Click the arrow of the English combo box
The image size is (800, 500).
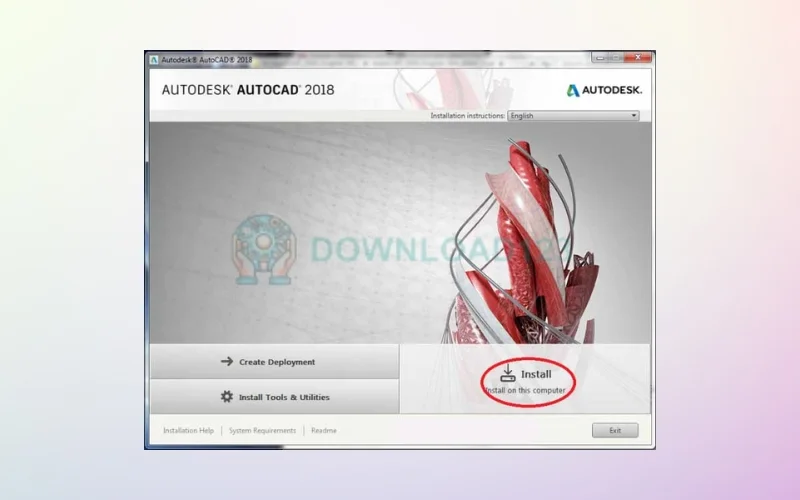633,116
